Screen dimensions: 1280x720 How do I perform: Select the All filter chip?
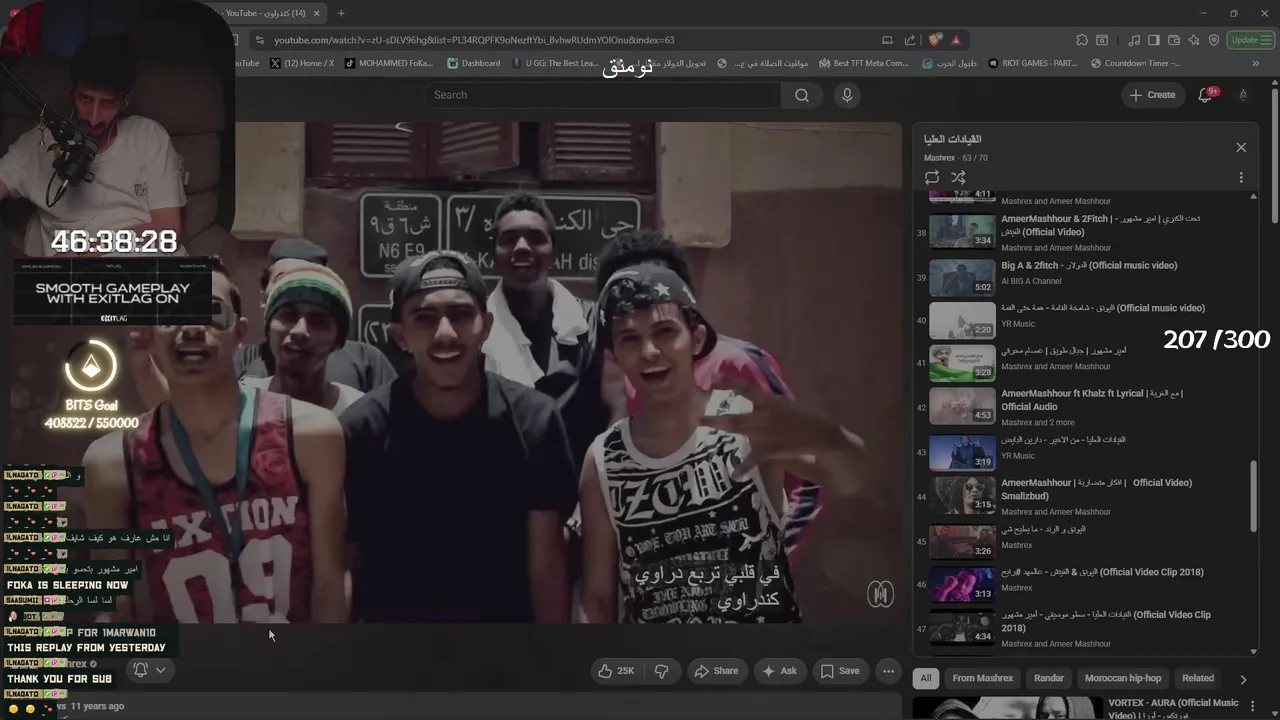(x=926, y=678)
